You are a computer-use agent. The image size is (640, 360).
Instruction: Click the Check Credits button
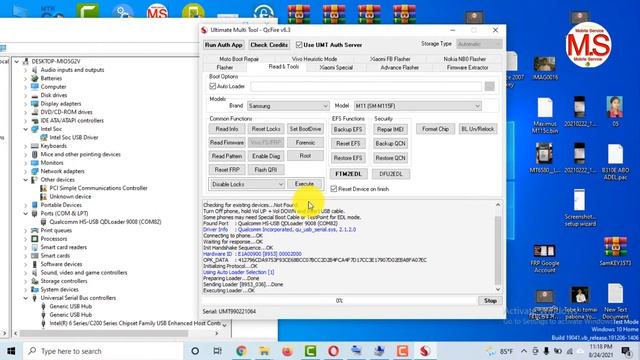coord(269,45)
